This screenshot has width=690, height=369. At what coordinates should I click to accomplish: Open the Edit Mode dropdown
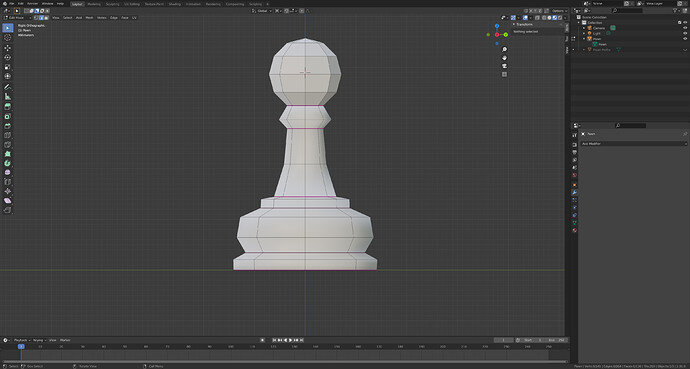click(18, 18)
